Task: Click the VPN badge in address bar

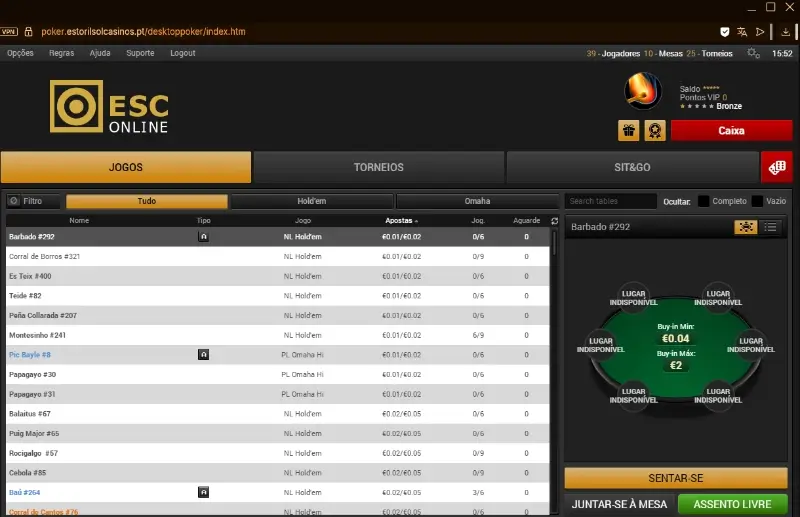Action: [9, 32]
